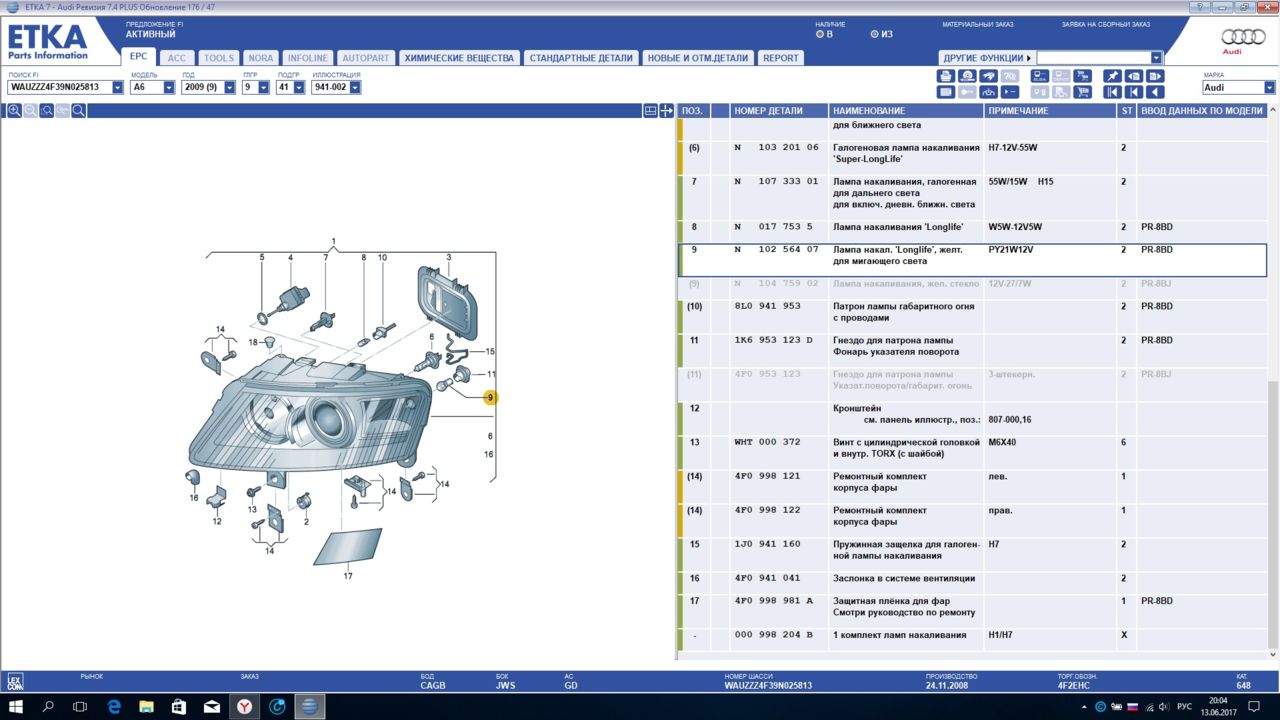
Task: Select the 'ИЗ' availability radio button
Action: coord(875,34)
